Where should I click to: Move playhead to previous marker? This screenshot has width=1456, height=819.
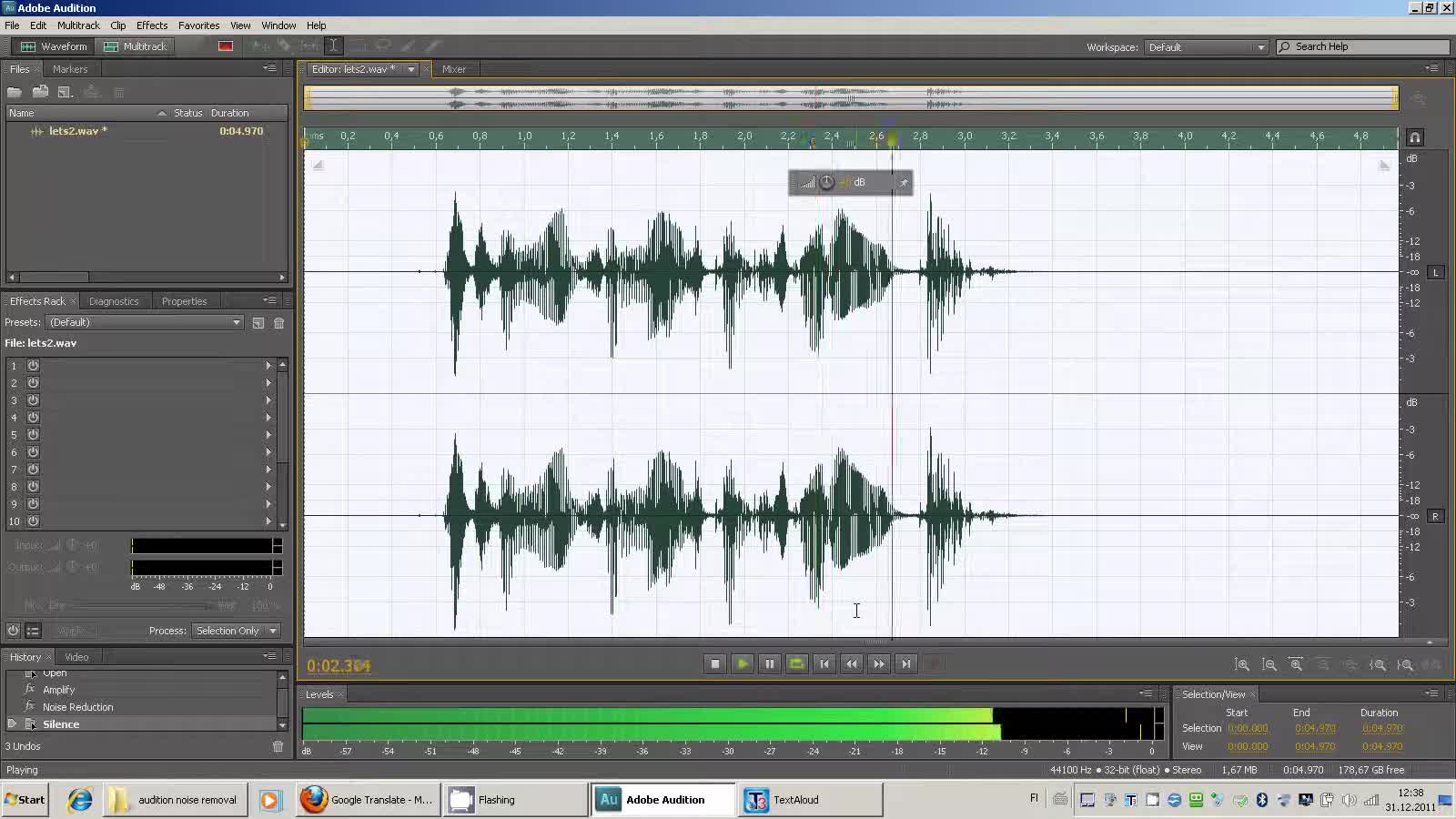coord(824,664)
